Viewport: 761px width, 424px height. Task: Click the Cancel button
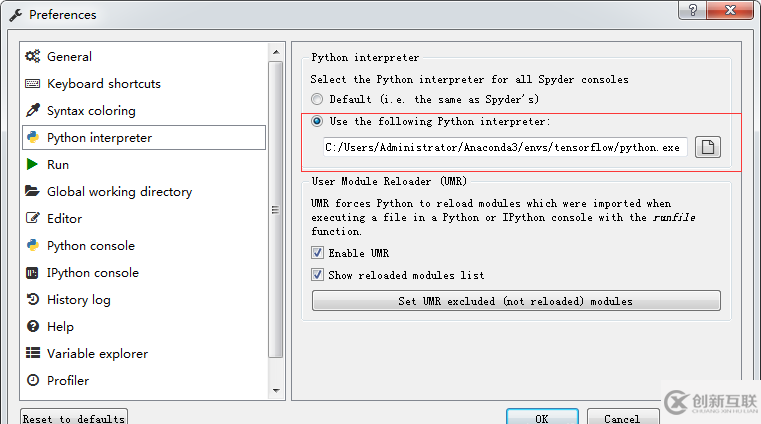coord(623,417)
